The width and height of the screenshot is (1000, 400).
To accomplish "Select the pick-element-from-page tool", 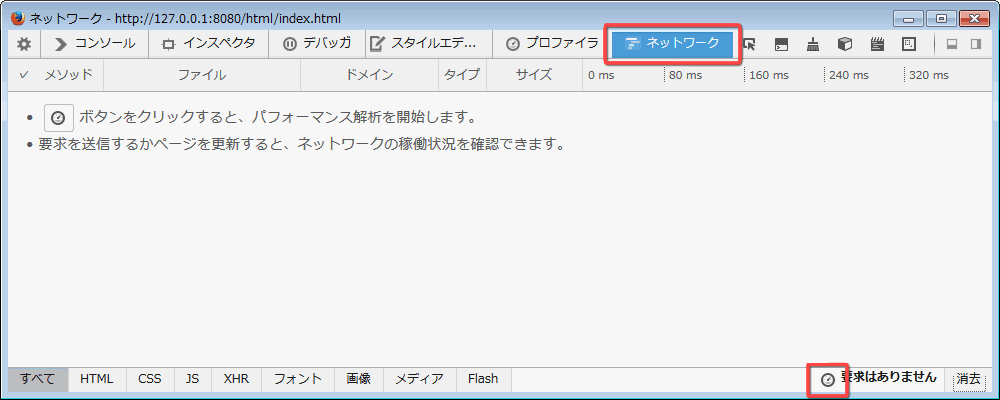I will click(x=749, y=44).
